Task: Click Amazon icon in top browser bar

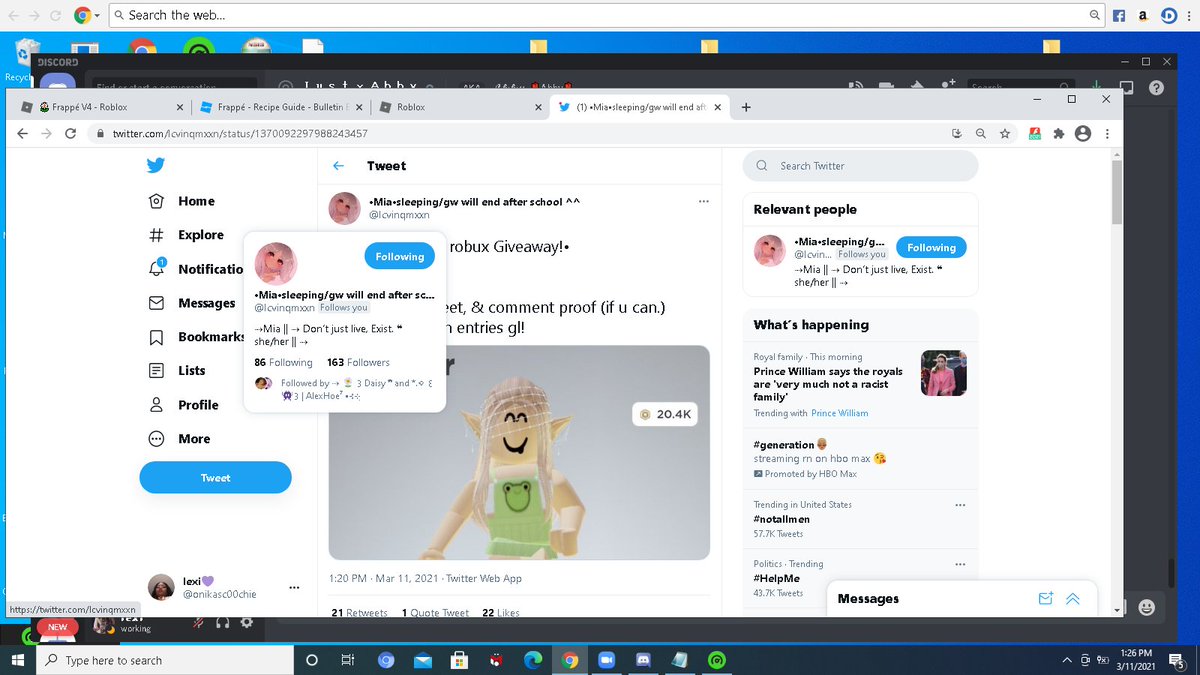Action: tap(1142, 15)
